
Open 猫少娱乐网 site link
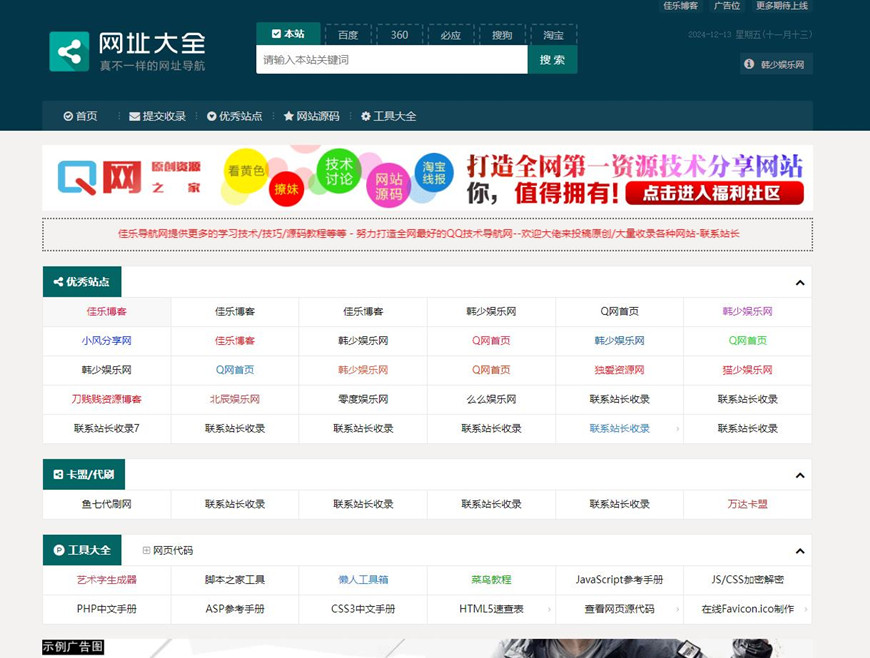pyautogui.click(x=747, y=370)
